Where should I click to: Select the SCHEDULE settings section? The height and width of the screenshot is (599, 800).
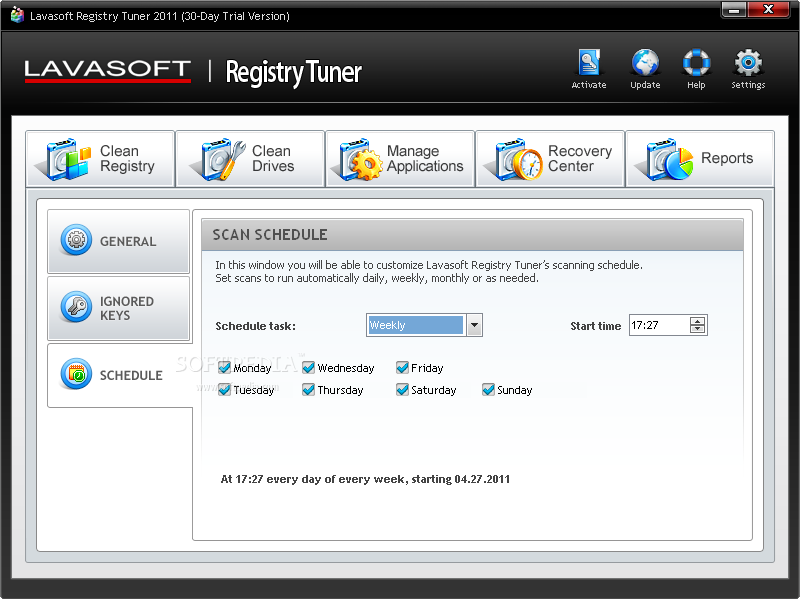point(120,375)
